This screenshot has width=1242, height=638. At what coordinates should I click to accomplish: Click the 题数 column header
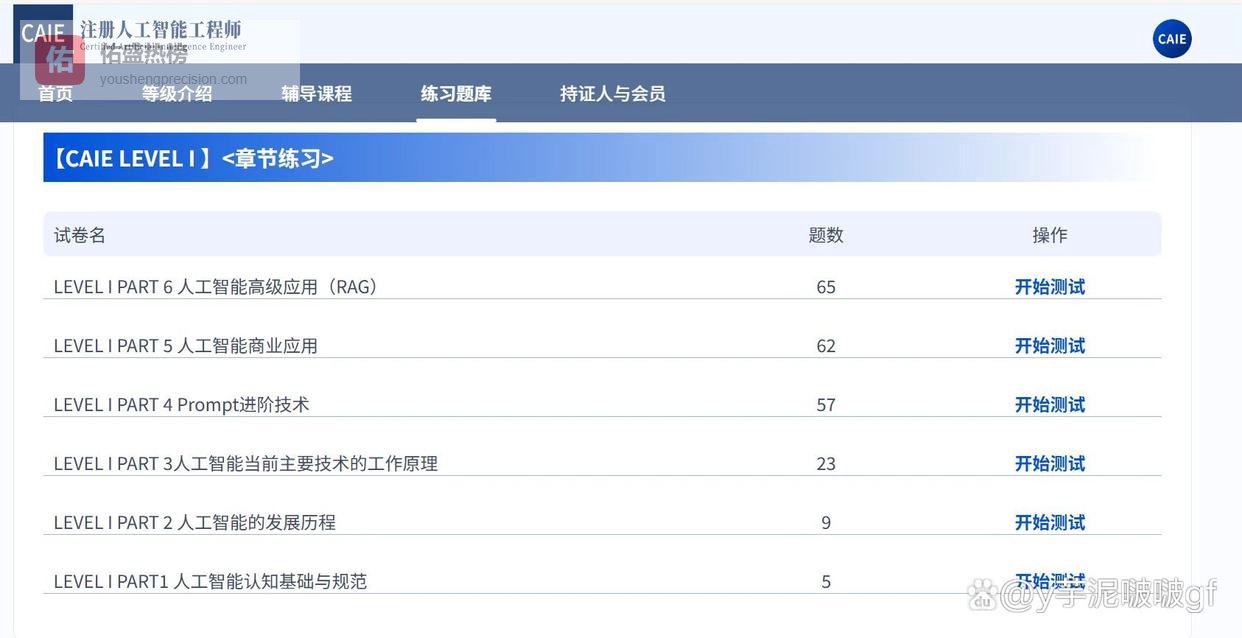click(x=826, y=235)
